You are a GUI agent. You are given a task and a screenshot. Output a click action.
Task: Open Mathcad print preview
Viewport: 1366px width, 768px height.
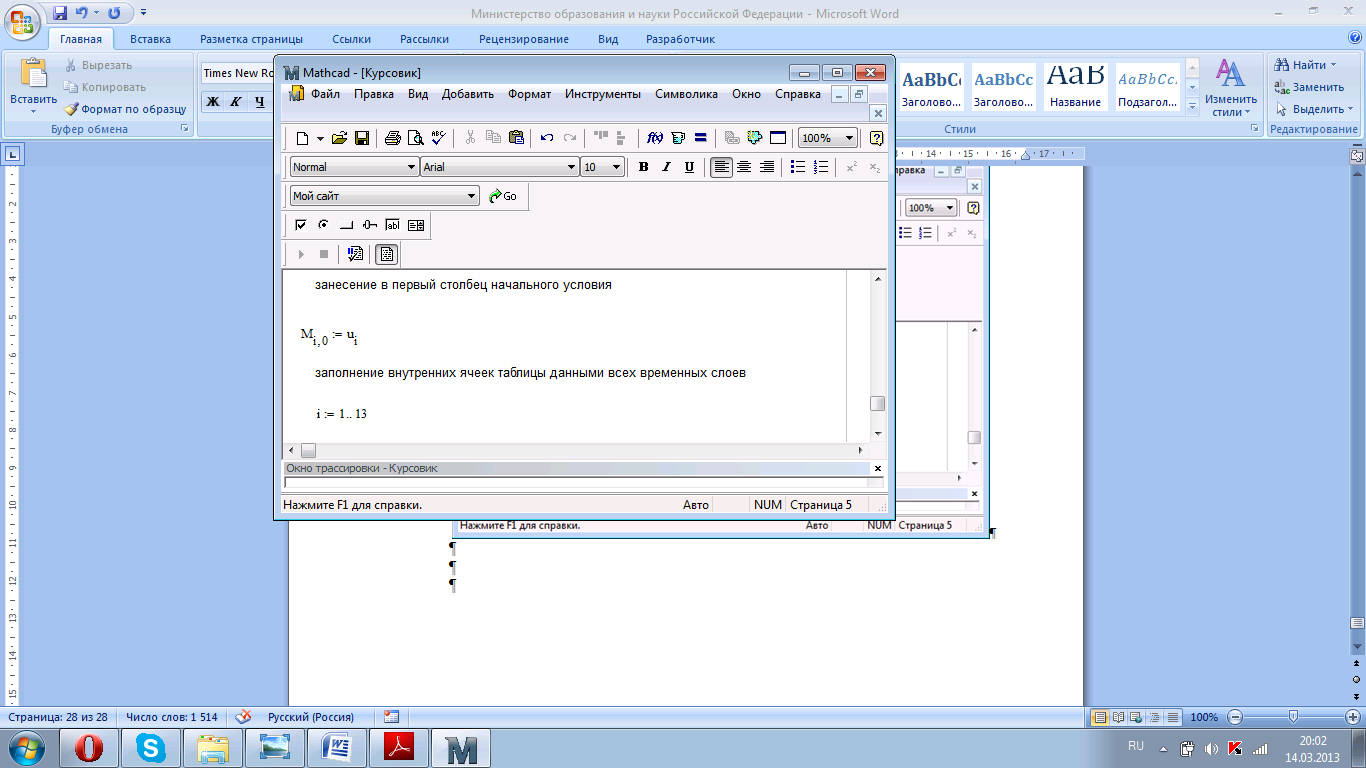(415, 138)
